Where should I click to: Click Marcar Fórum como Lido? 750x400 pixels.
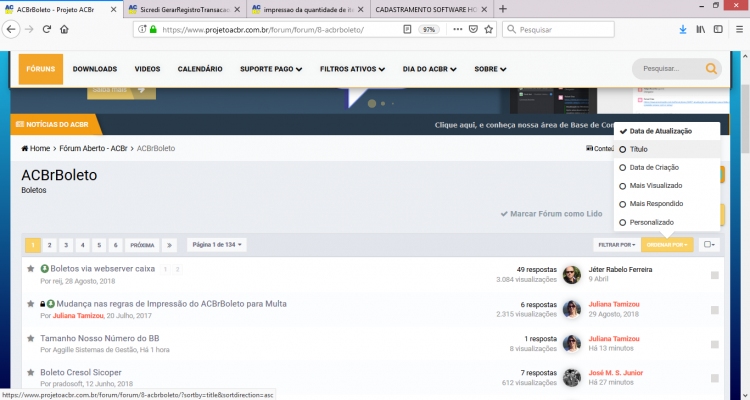click(551, 213)
